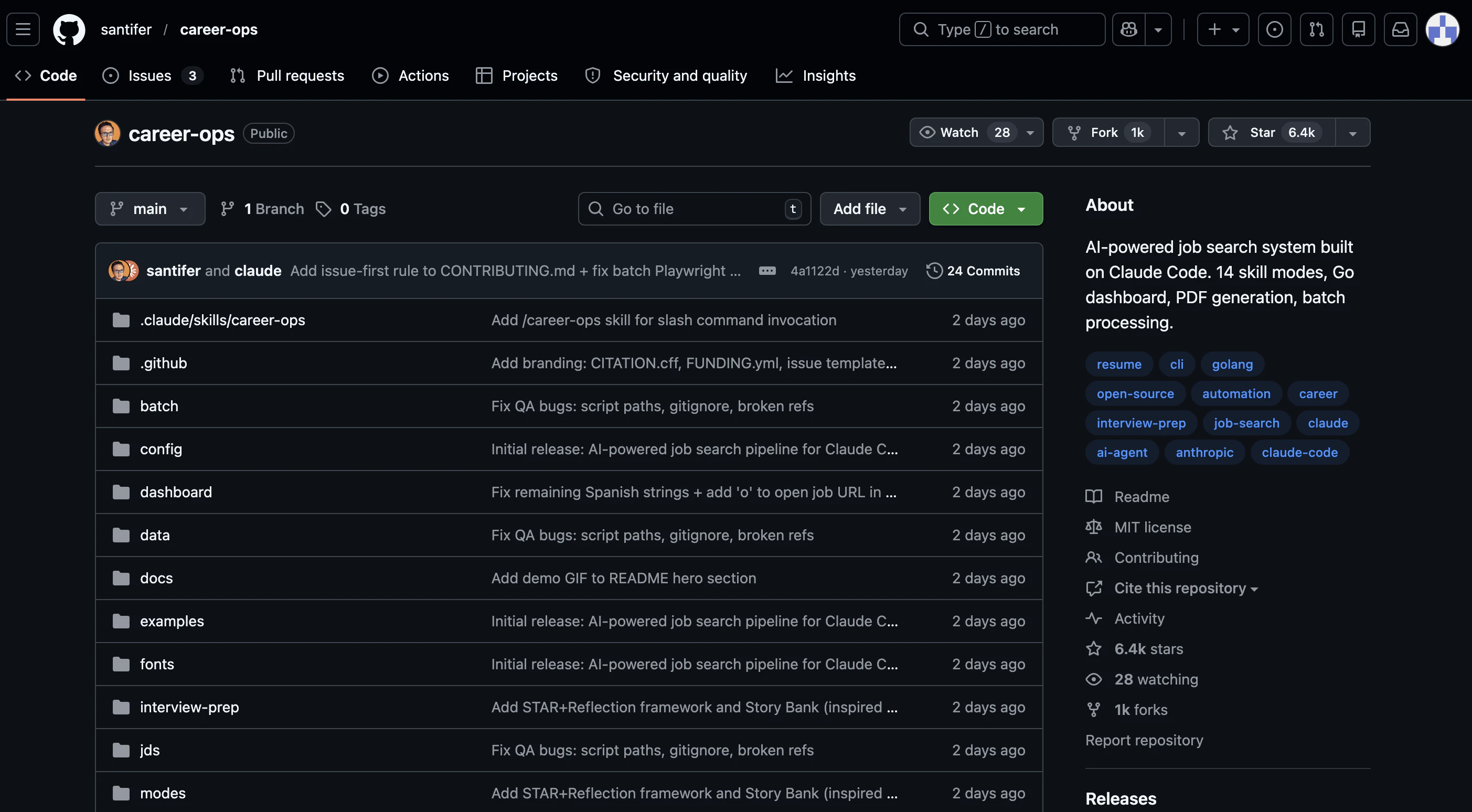
Task: Open the Copilot chat icon
Action: point(1128,29)
